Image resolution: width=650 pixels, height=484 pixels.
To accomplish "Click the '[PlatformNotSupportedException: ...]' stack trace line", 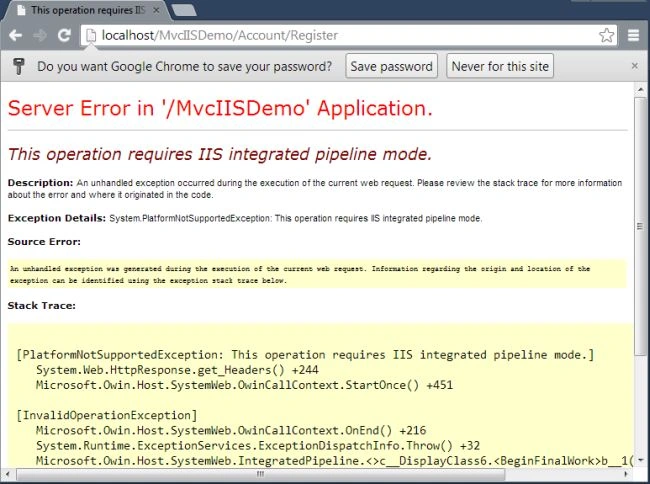I will 305,355.
